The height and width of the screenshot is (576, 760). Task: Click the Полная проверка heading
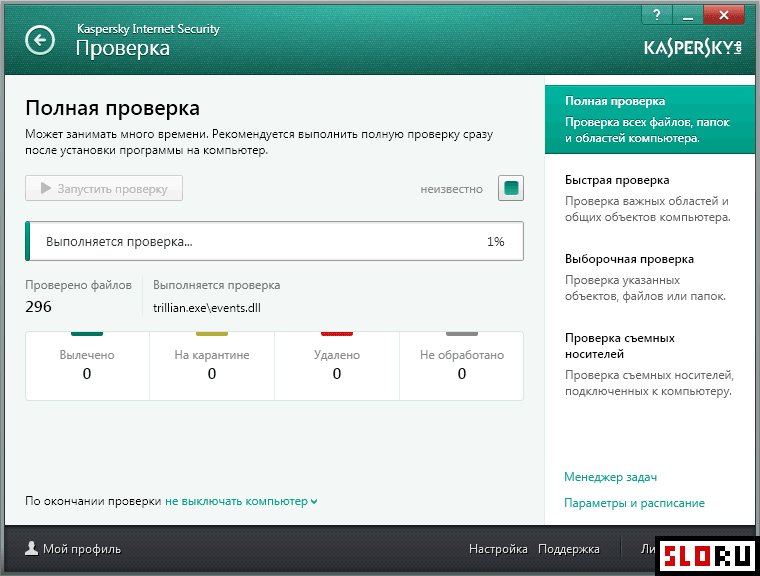(x=112, y=108)
